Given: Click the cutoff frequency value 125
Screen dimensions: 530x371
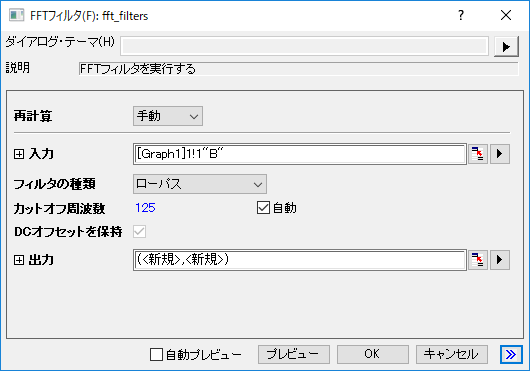Looking at the screenshot, I should point(145,208).
